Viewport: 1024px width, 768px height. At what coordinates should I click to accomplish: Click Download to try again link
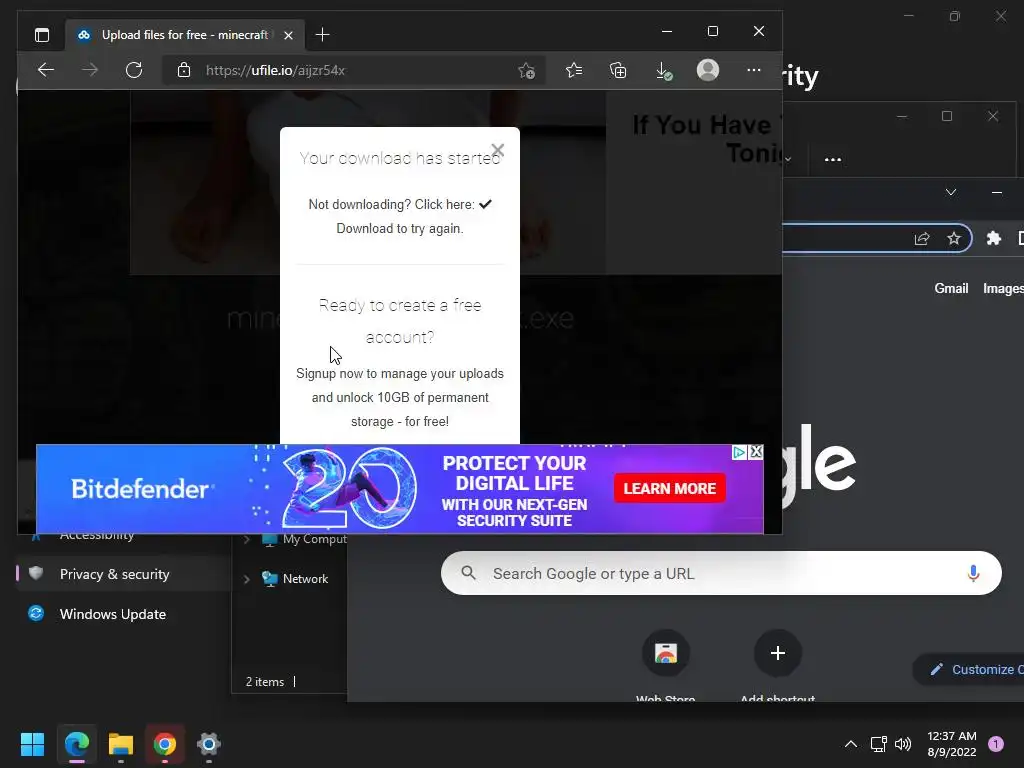click(x=400, y=229)
